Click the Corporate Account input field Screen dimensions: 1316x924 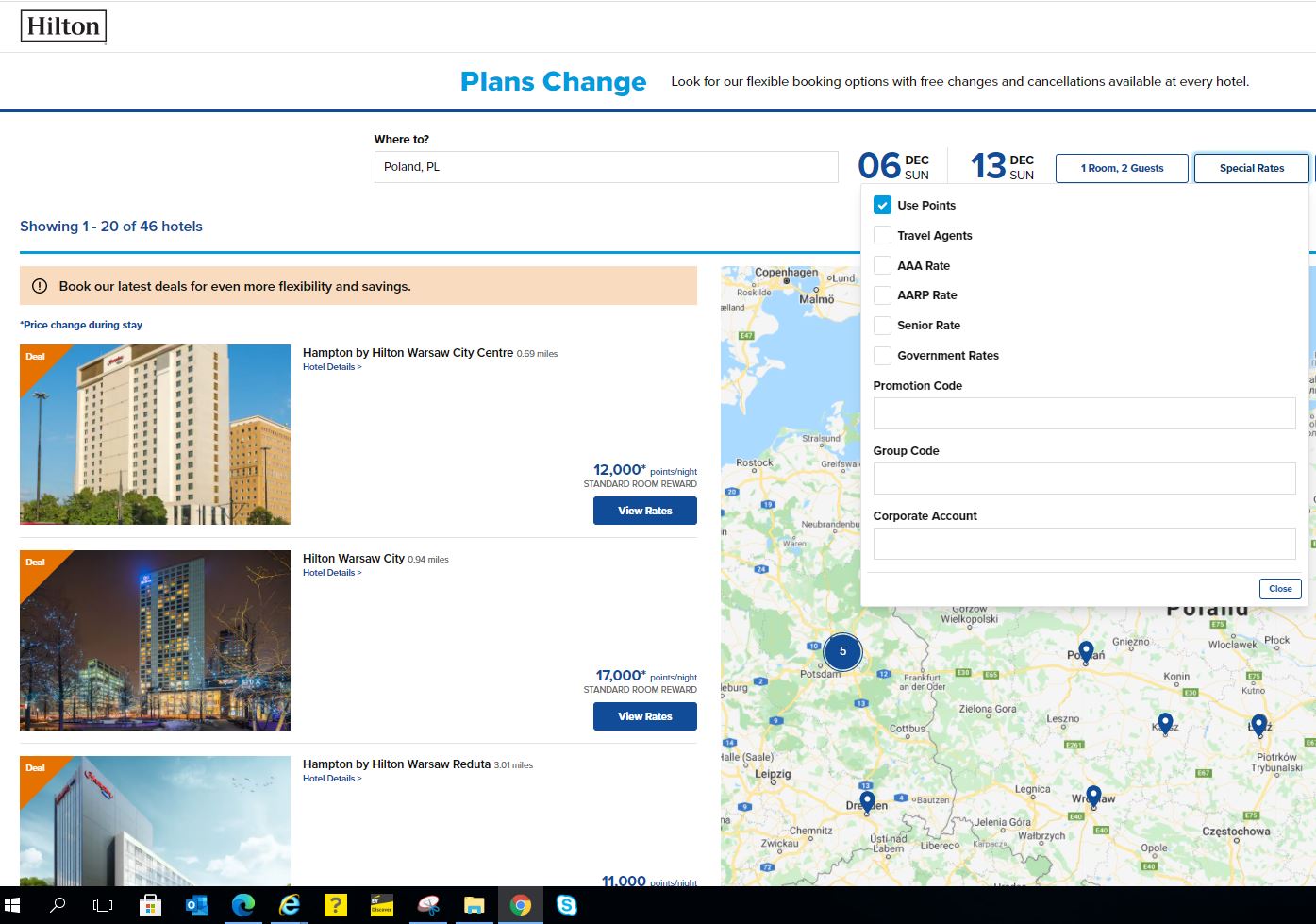(x=1084, y=544)
